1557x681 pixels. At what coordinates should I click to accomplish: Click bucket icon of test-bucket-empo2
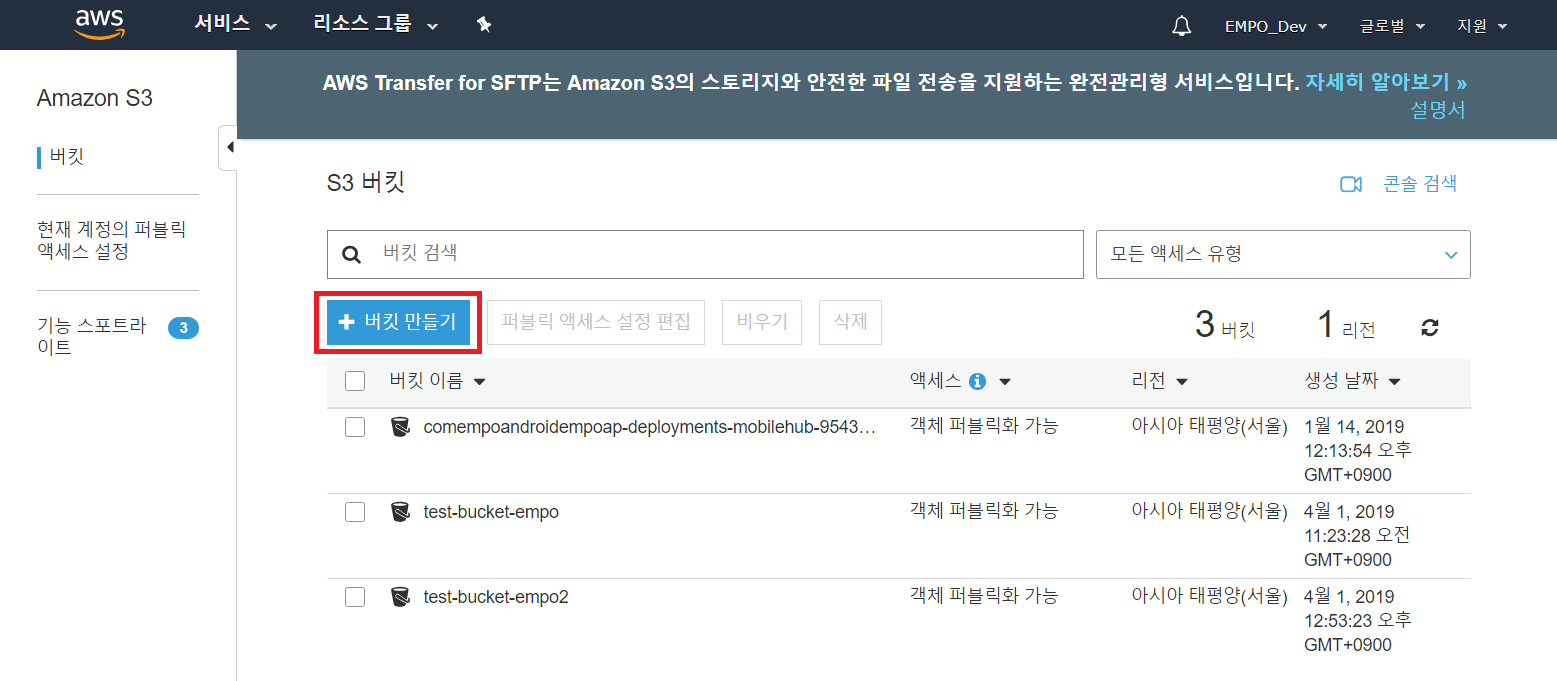click(x=400, y=597)
